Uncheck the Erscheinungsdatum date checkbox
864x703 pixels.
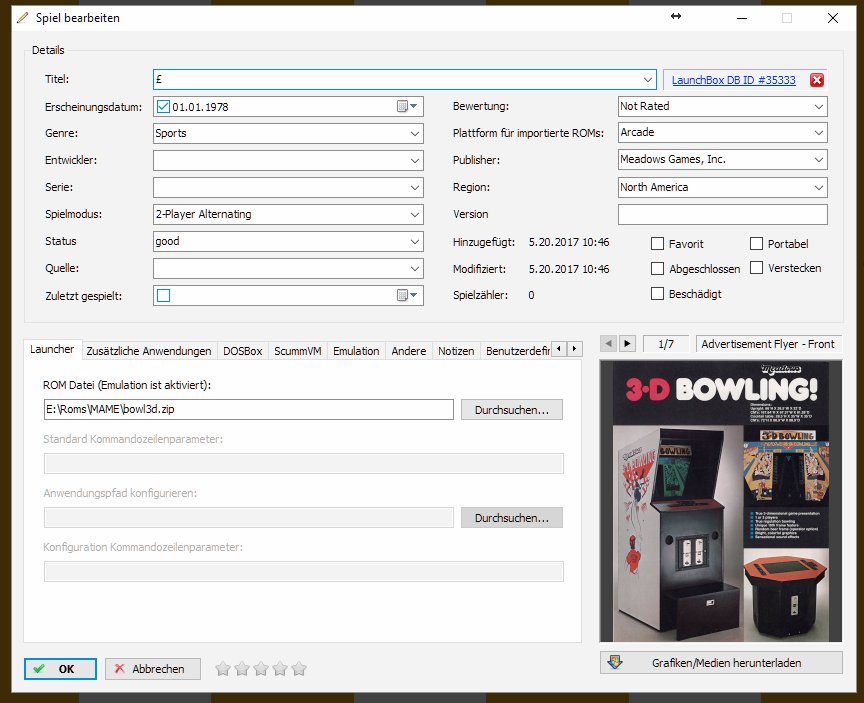coord(163,106)
